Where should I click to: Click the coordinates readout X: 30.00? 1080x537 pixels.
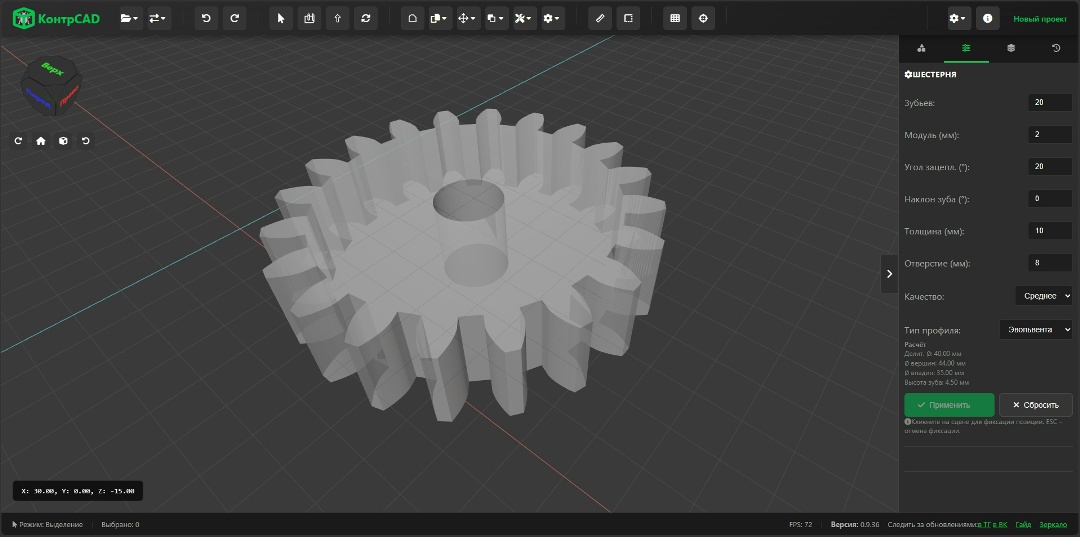(78, 491)
